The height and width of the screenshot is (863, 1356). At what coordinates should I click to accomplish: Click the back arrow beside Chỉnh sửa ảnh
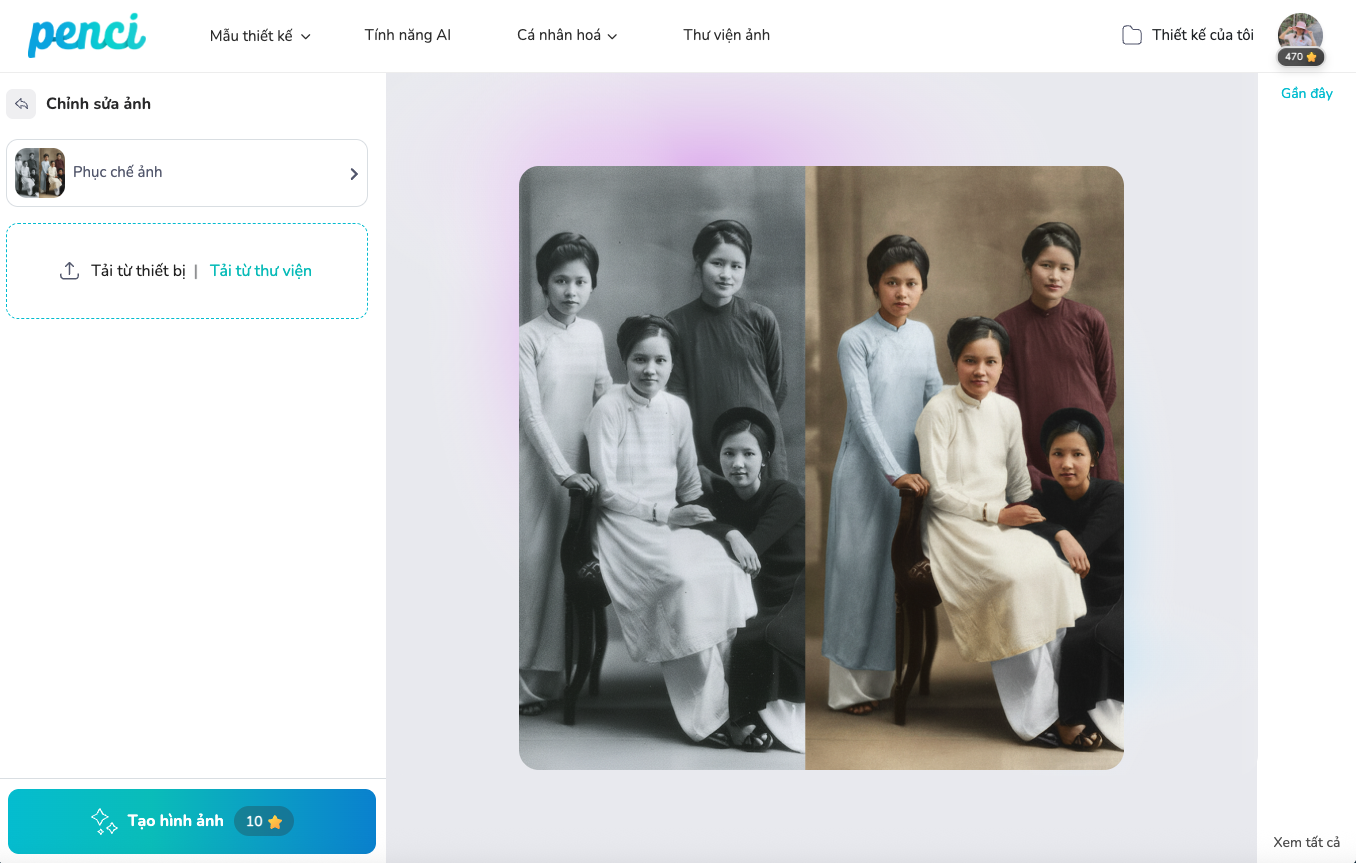click(21, 104)
